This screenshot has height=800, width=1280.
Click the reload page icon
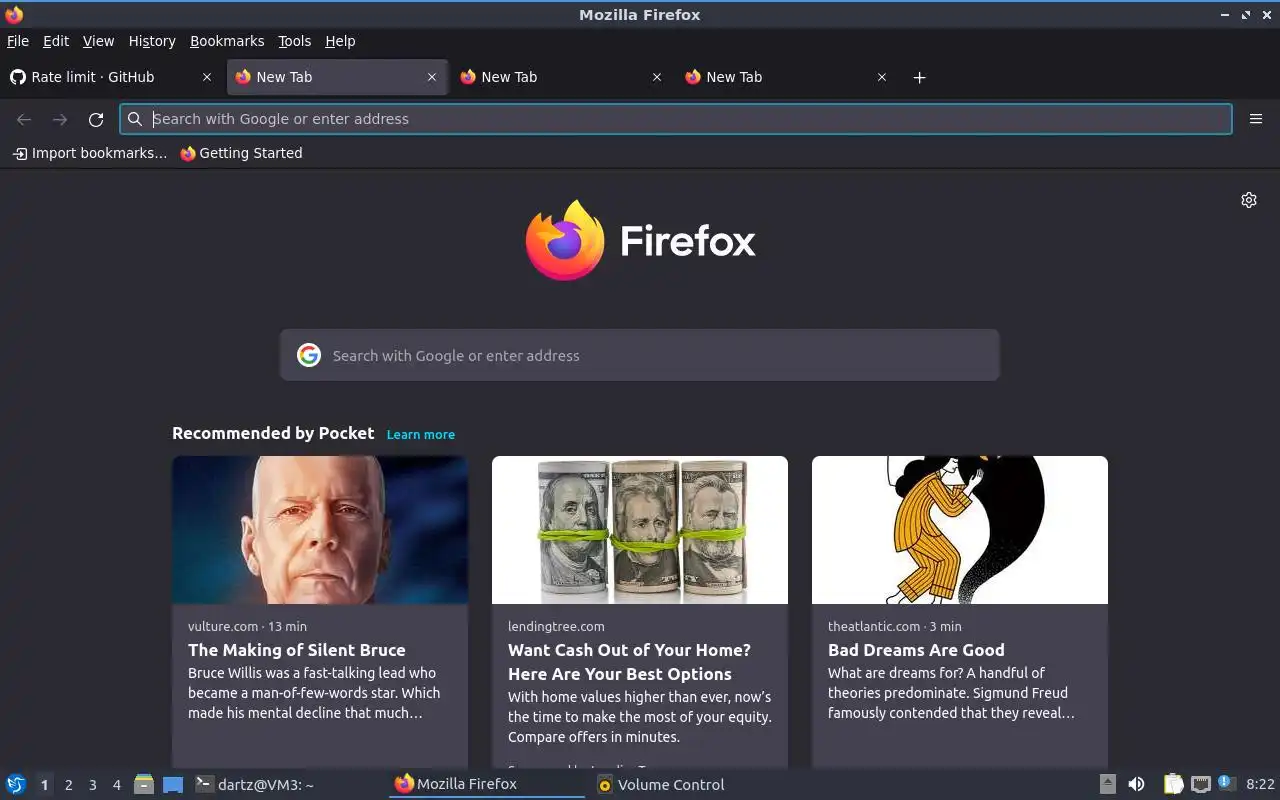(96, 119)
